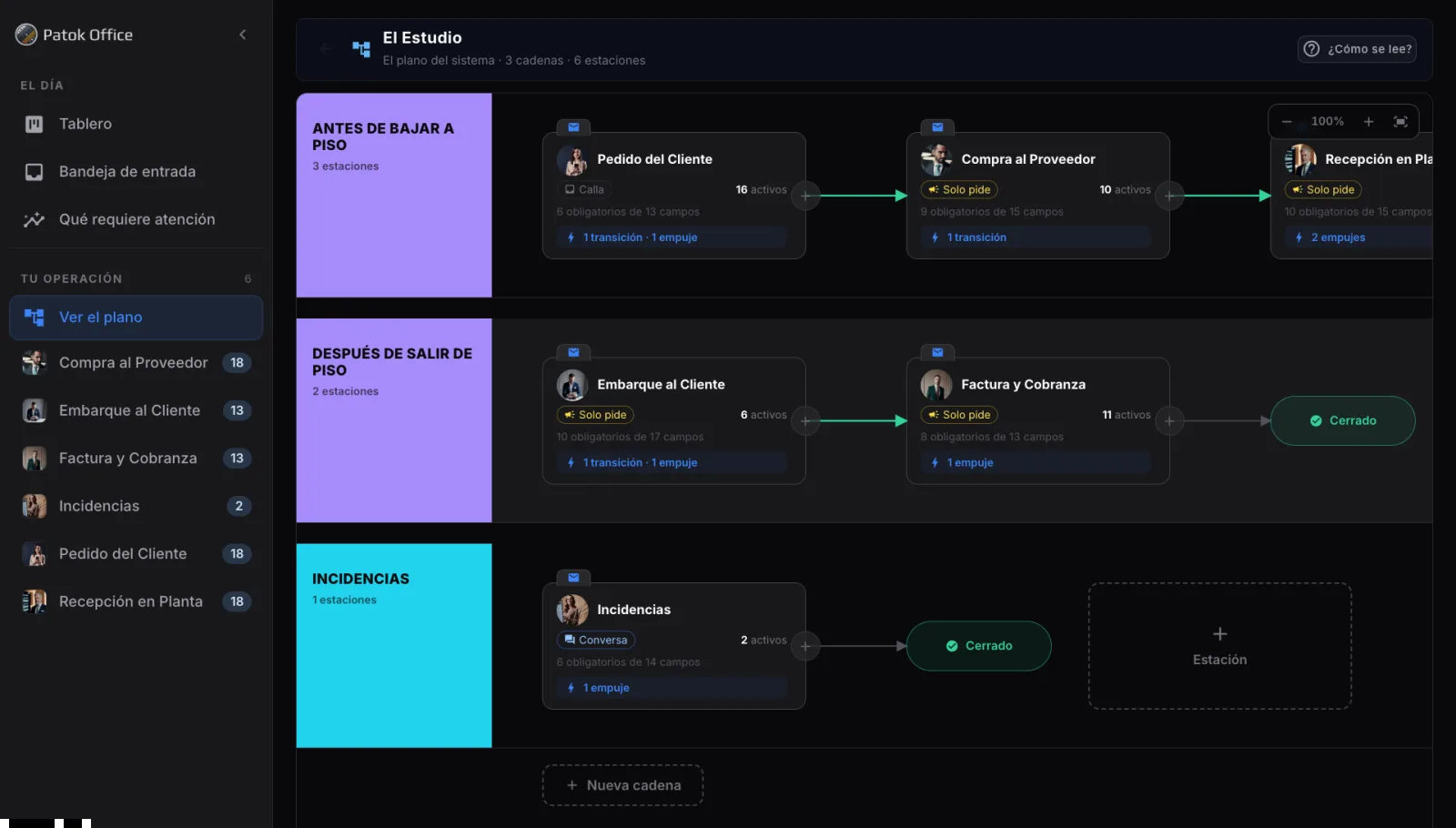This screenshot has height=828, width=1456.
Task: Open Recepción en Planta sidebar item
Action: 136,601
